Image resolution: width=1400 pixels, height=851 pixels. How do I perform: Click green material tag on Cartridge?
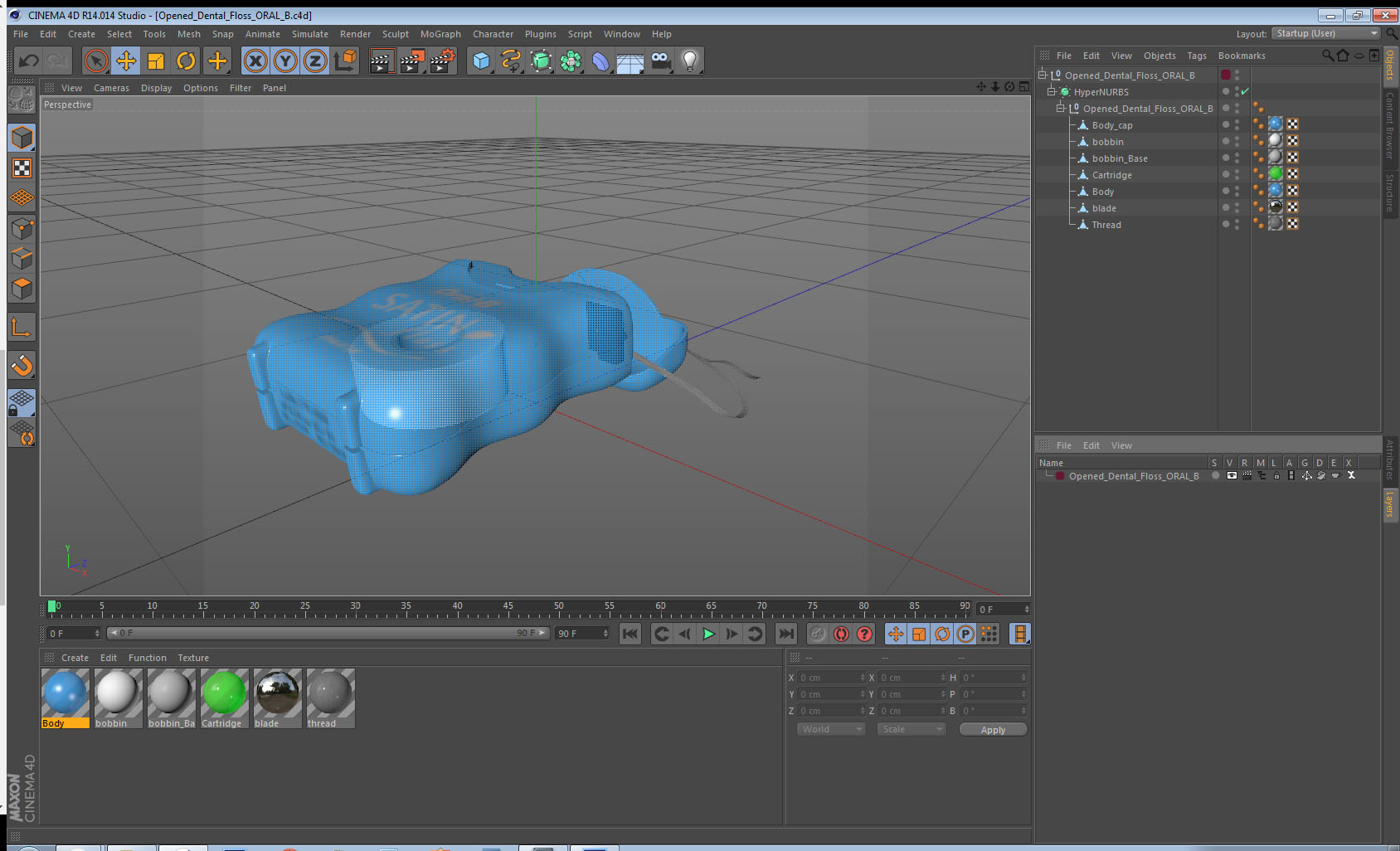(1276, 173)
